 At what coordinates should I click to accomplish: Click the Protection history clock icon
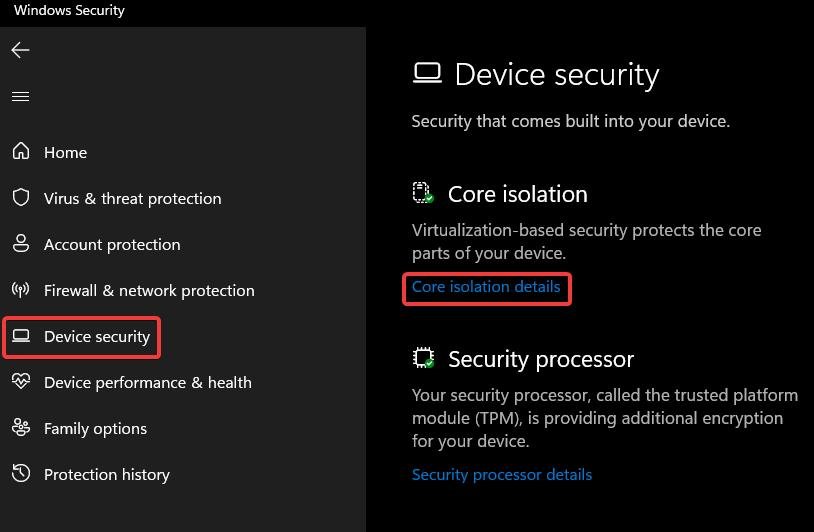pyautogui.click(x=21, y=473)
